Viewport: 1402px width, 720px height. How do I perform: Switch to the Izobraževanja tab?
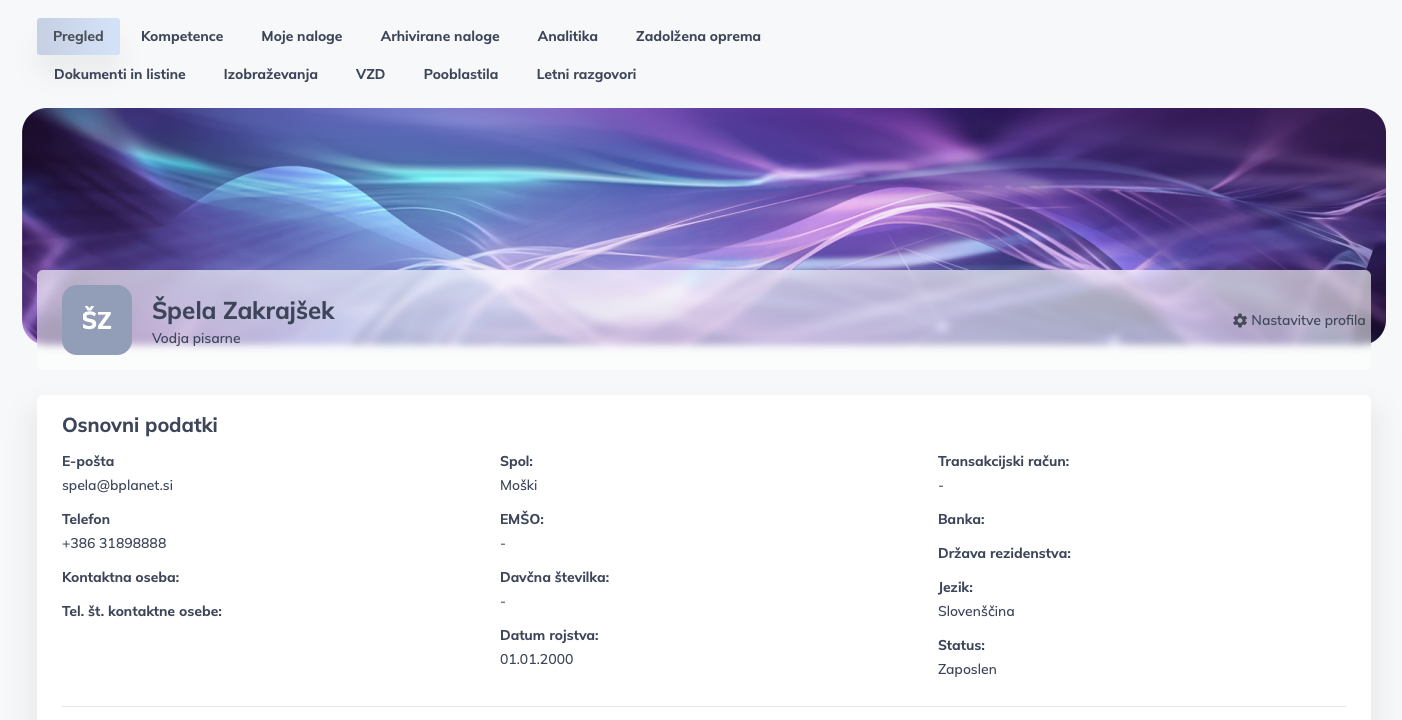[270, 74]
